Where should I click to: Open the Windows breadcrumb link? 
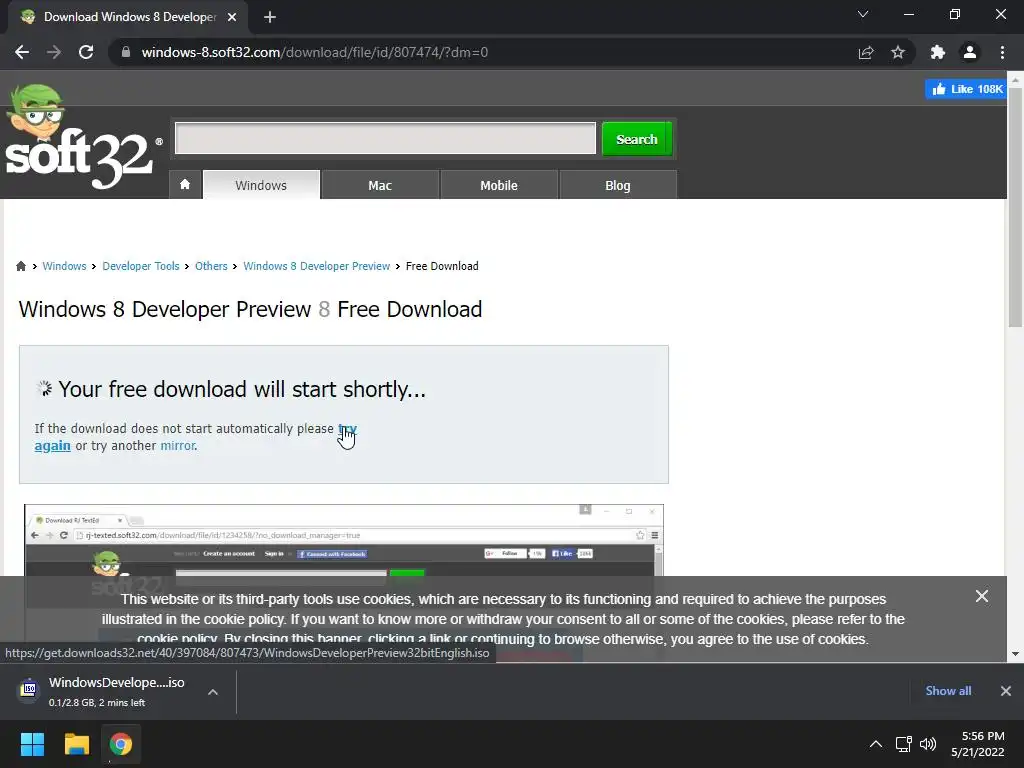[64, 266]
